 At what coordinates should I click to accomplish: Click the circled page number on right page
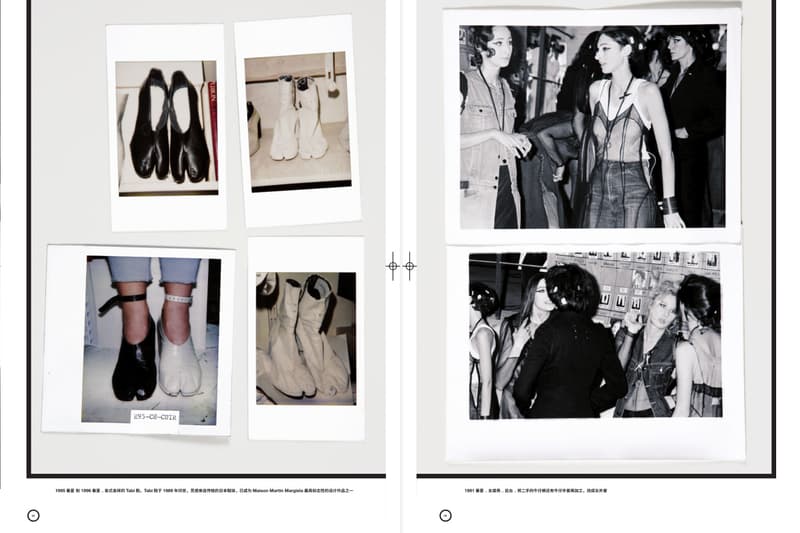(x=445, y=516)
